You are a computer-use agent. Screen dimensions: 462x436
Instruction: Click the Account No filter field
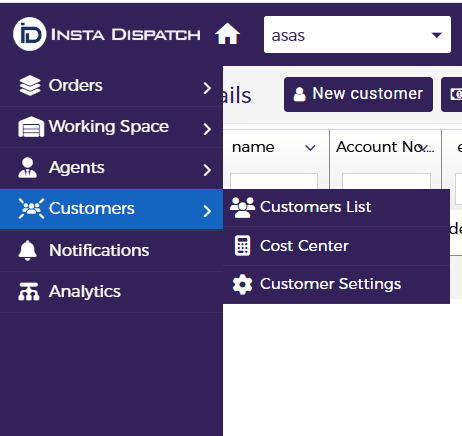386,181
